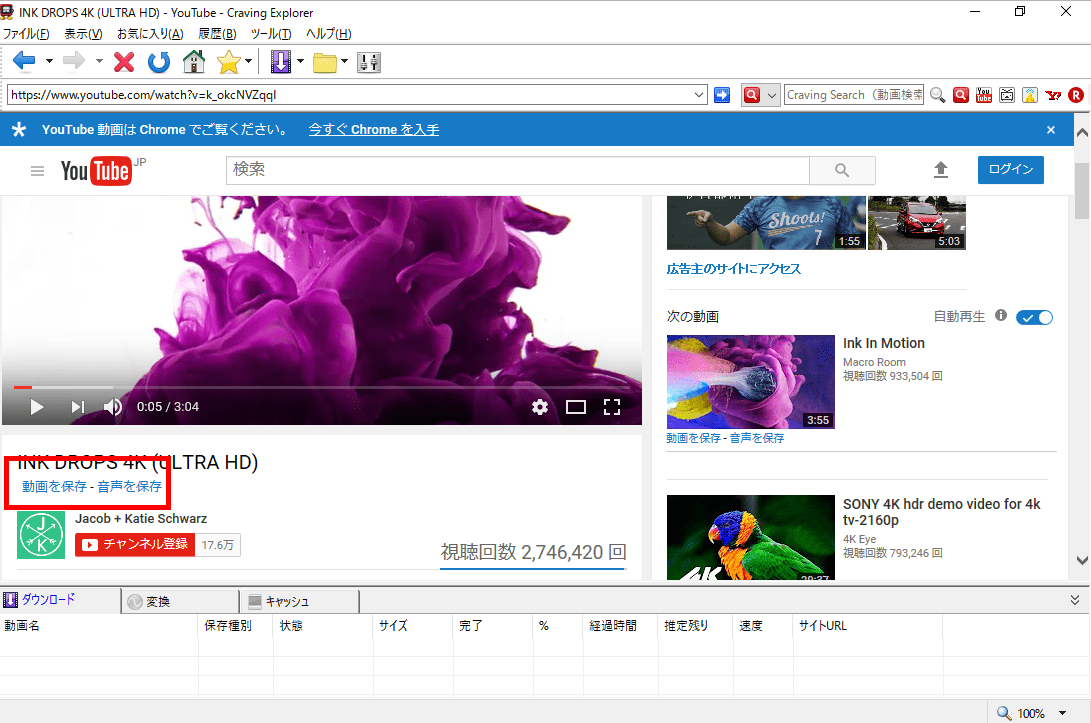Open the settings sliders icon in toolbar
Viewport: 1091px width, 723px height.
[369, 63]
